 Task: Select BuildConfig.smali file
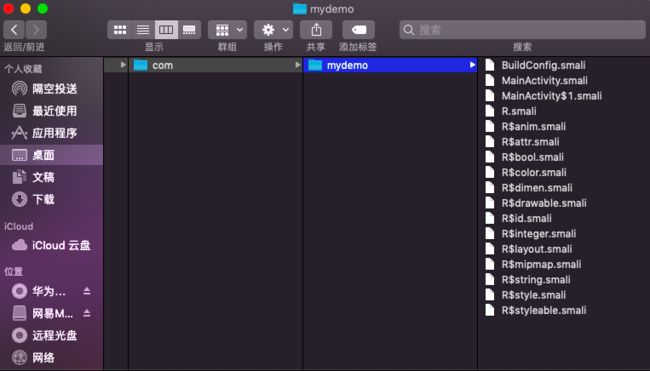point(543,65)
